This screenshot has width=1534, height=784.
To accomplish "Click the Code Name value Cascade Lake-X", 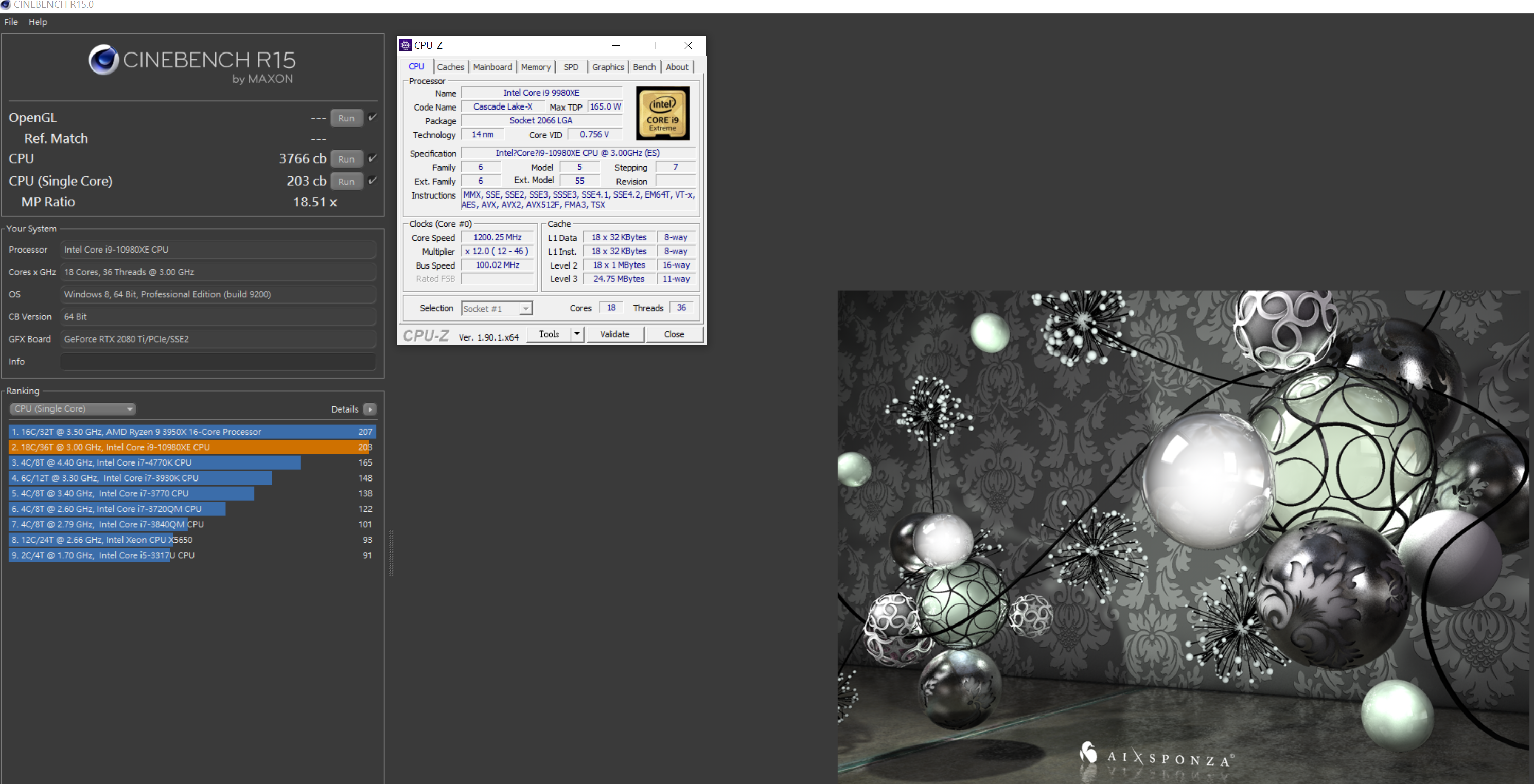I will [x=503, y=106].
